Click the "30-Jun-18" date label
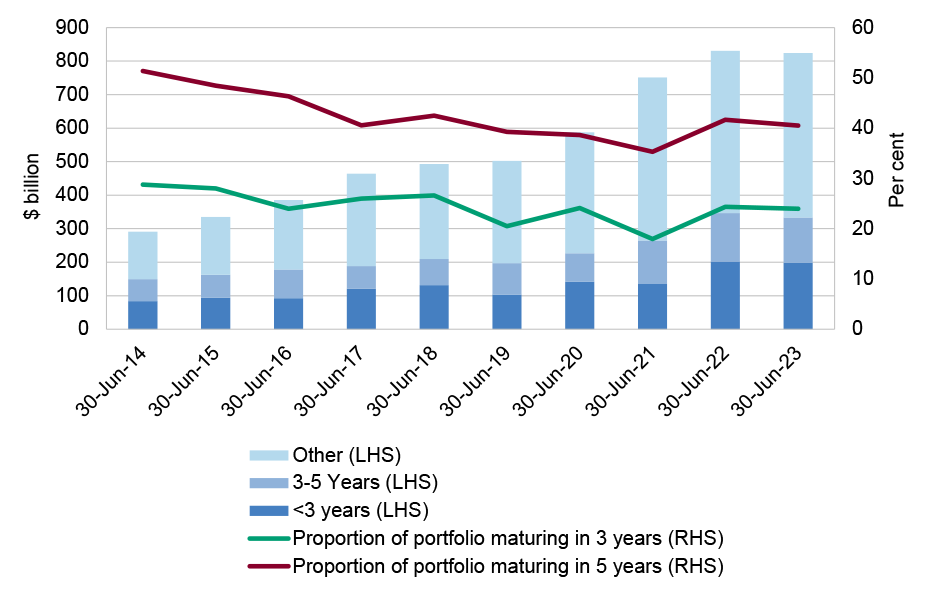The image size is (926, 597). coord(403,381)
